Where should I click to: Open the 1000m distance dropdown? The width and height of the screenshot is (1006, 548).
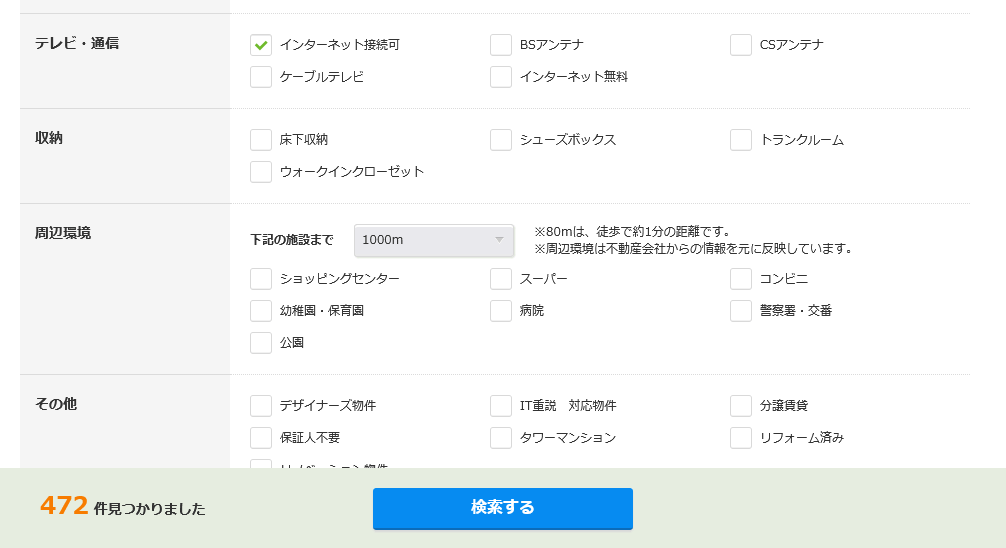click(x=434, y=240)
